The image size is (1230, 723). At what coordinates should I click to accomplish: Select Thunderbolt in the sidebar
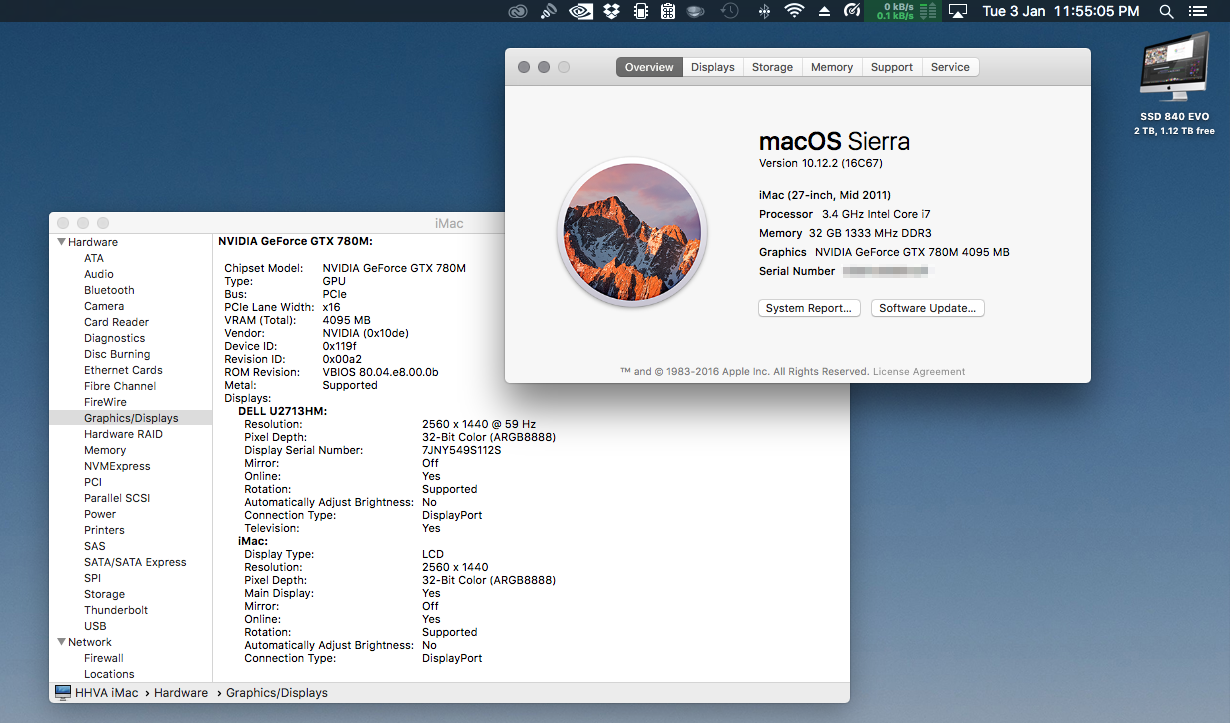(116, 610)
